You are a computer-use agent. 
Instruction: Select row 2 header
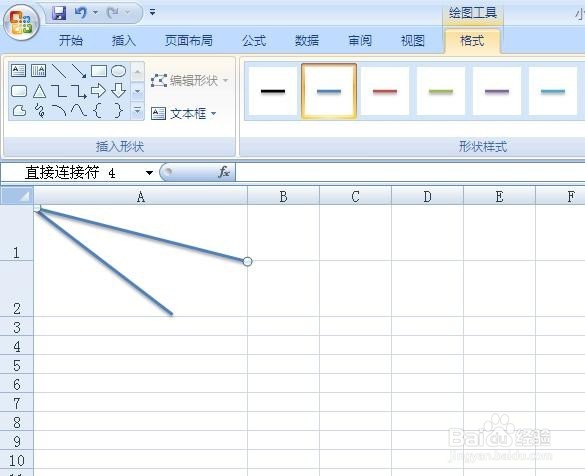coord(17,289)
